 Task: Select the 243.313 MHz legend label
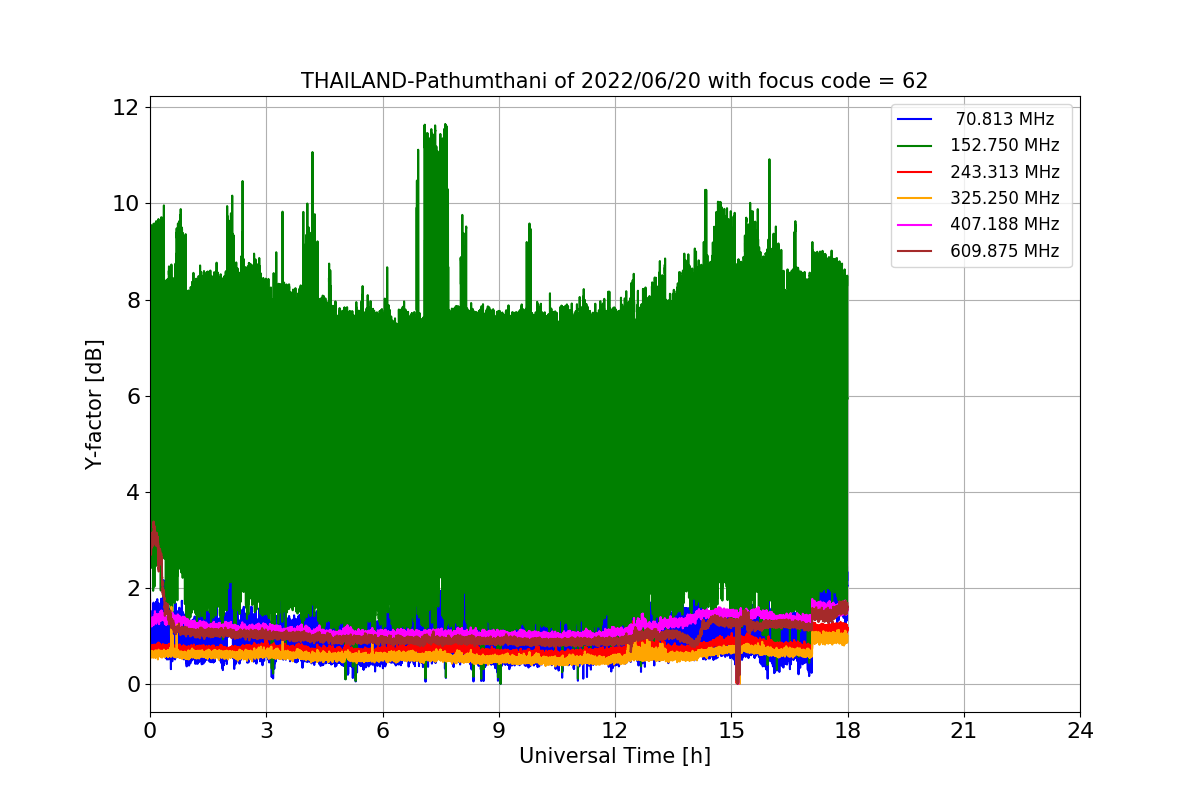1005,172
